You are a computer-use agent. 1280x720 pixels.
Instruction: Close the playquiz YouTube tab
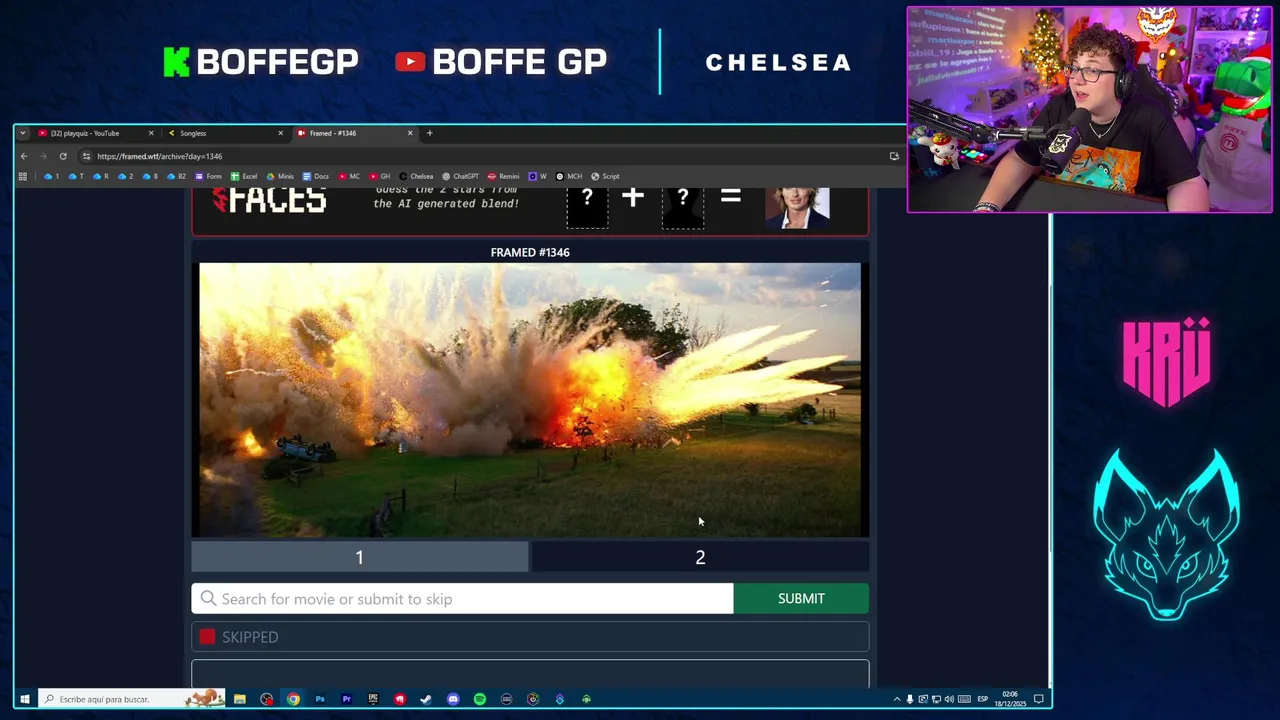[151, 133]
